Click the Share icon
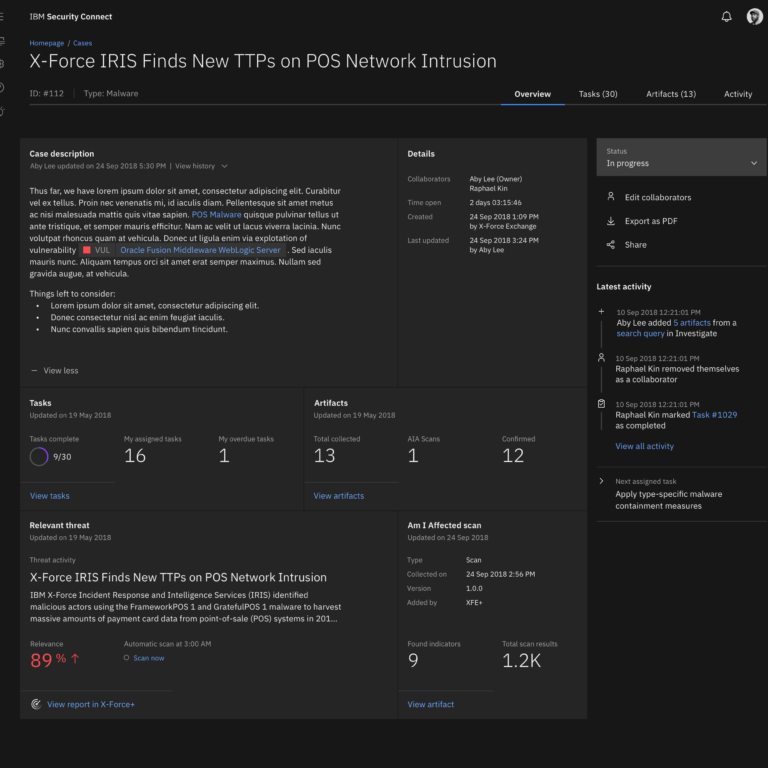 click(x=611, y=244)
